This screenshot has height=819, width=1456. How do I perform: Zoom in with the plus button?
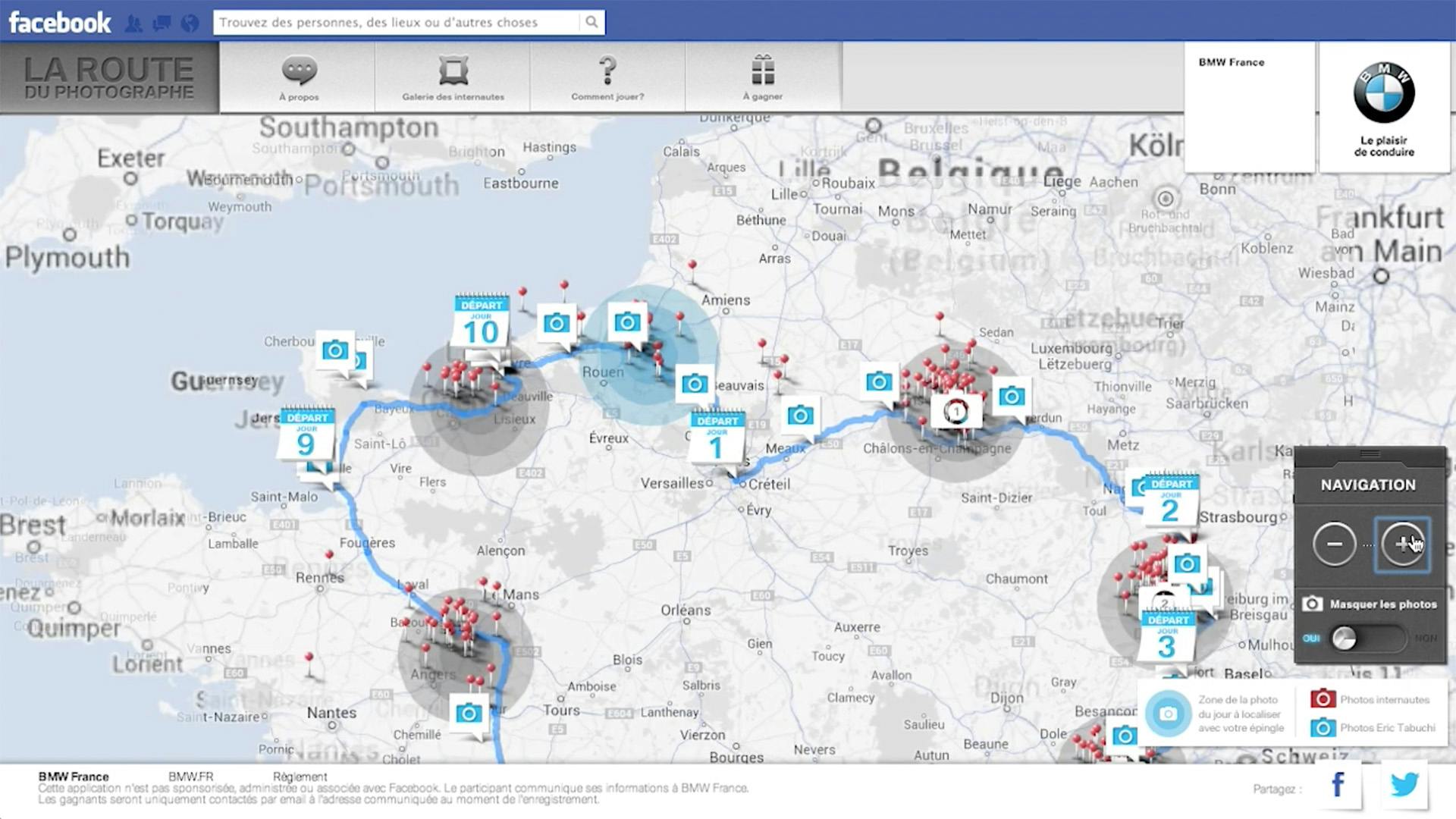[1402, 544]
